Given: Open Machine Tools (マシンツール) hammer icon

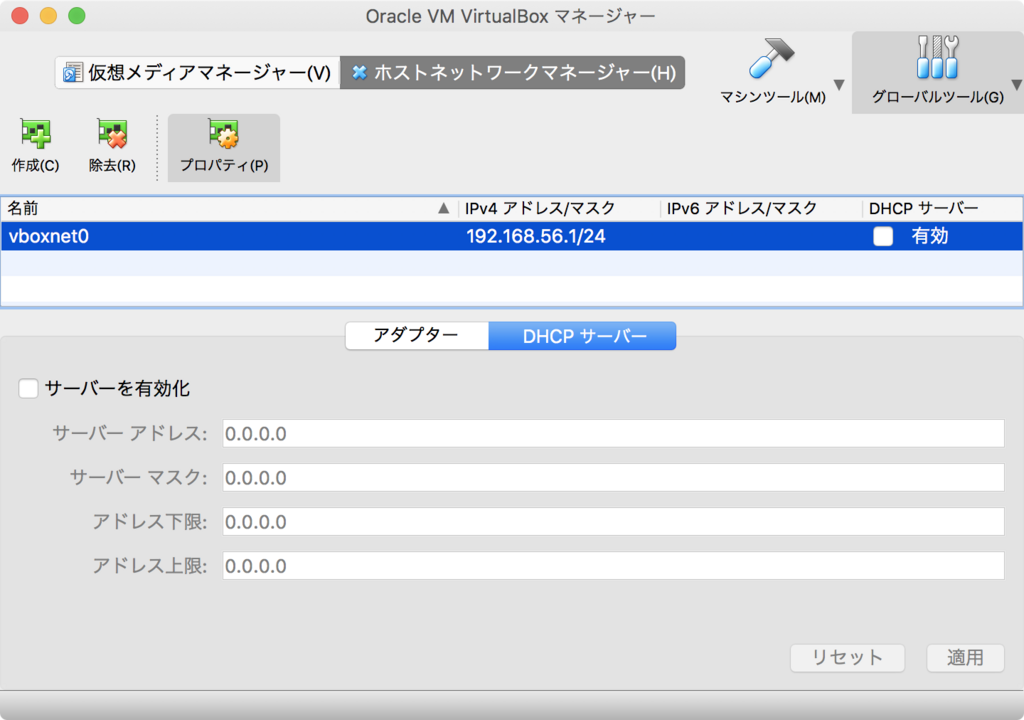Looking at the screenshot, I should point(771,58).
